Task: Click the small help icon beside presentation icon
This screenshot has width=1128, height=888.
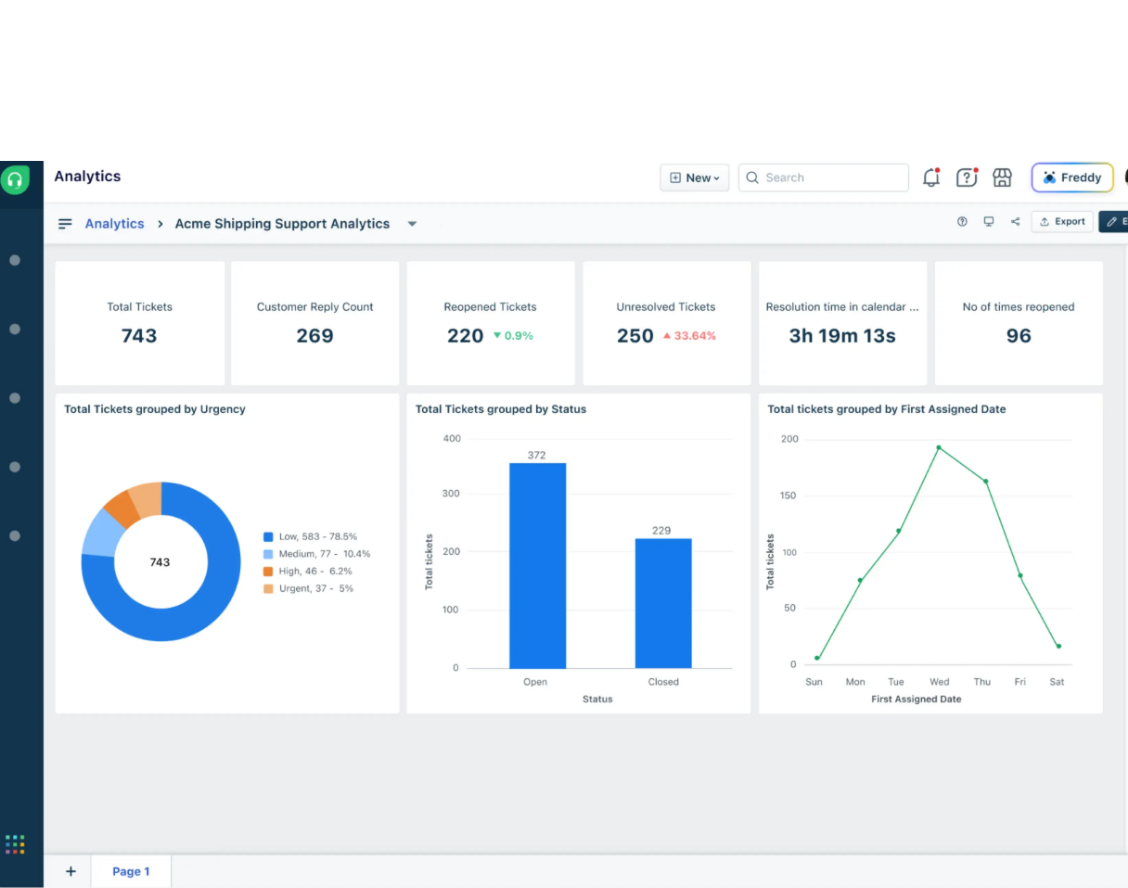Action: [x=962, y=222]
